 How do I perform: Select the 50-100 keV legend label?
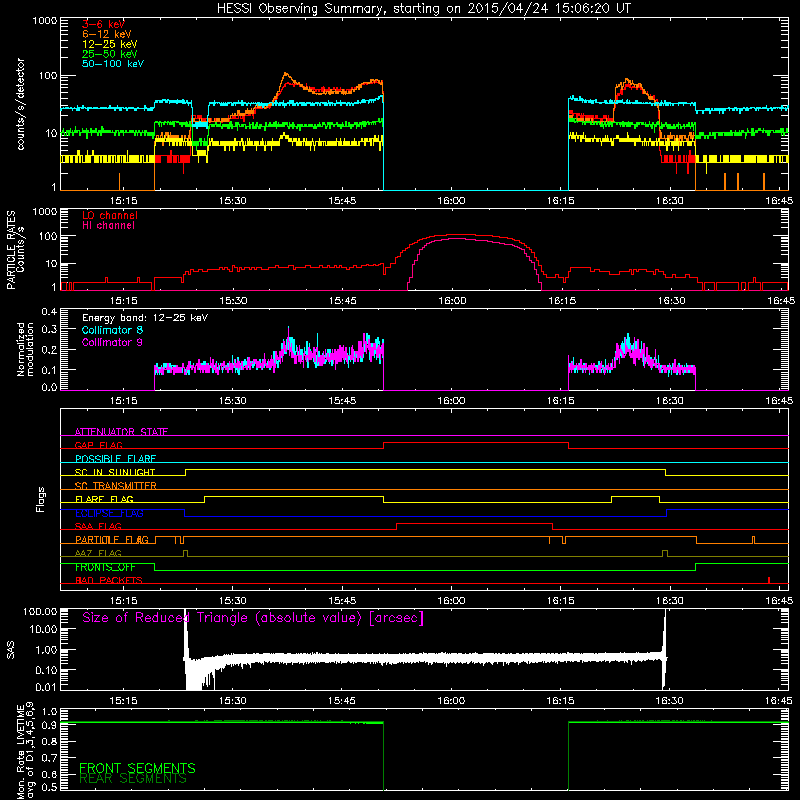point(112,63)
